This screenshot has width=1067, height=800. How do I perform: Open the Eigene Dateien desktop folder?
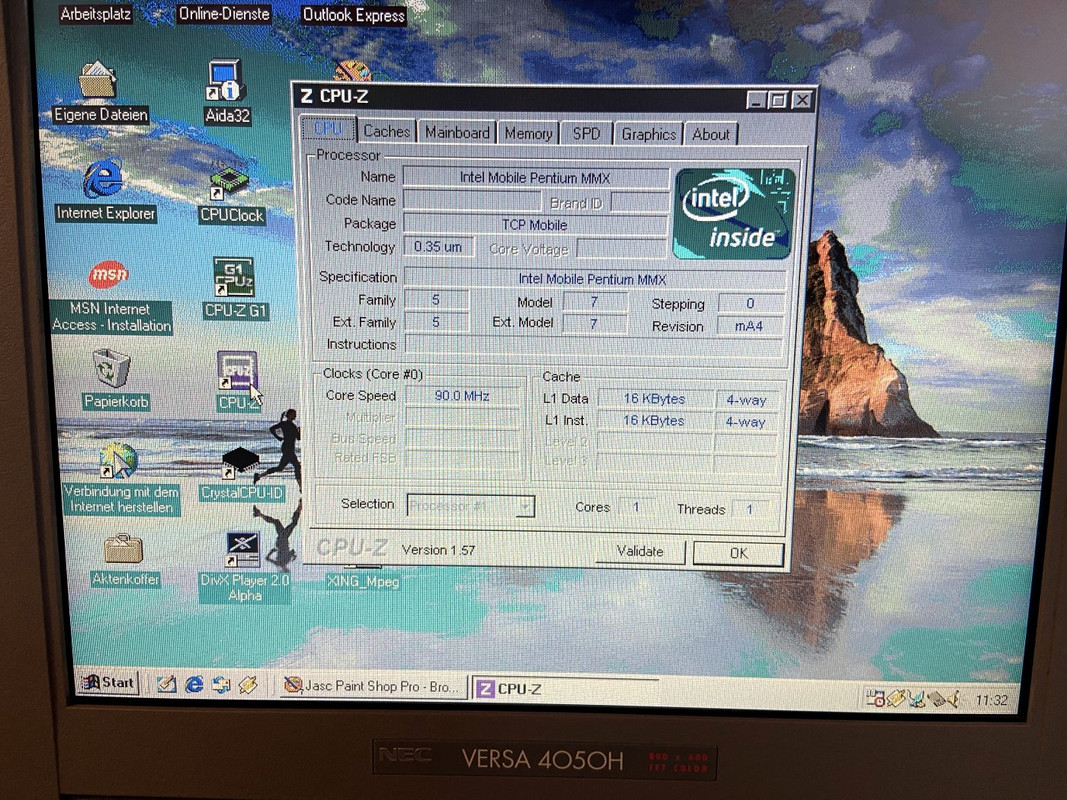(x=99, y=92)
